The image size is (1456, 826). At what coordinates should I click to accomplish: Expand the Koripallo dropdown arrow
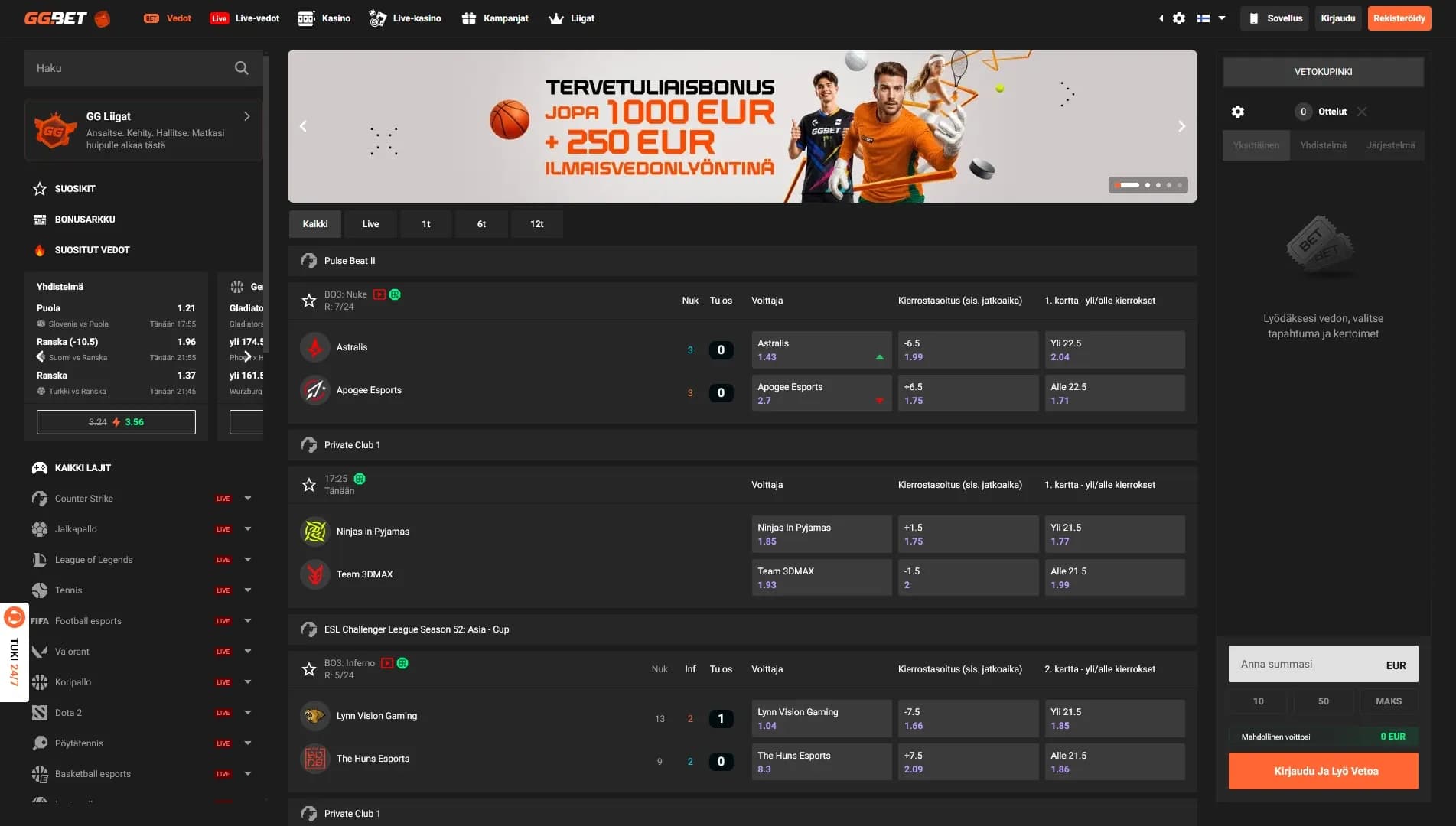click(248, 682)
